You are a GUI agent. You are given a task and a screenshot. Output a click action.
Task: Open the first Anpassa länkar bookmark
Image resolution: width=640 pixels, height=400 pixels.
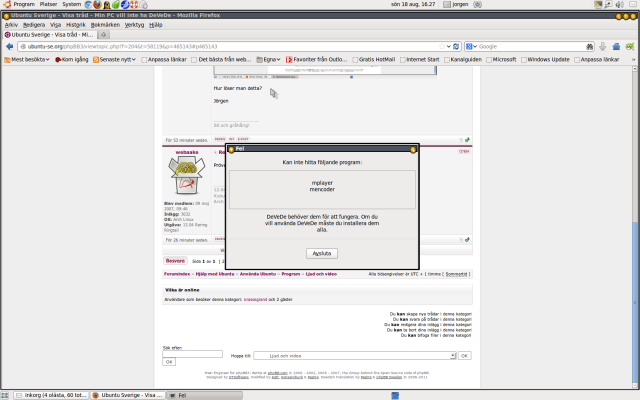(x=164, y=60)
